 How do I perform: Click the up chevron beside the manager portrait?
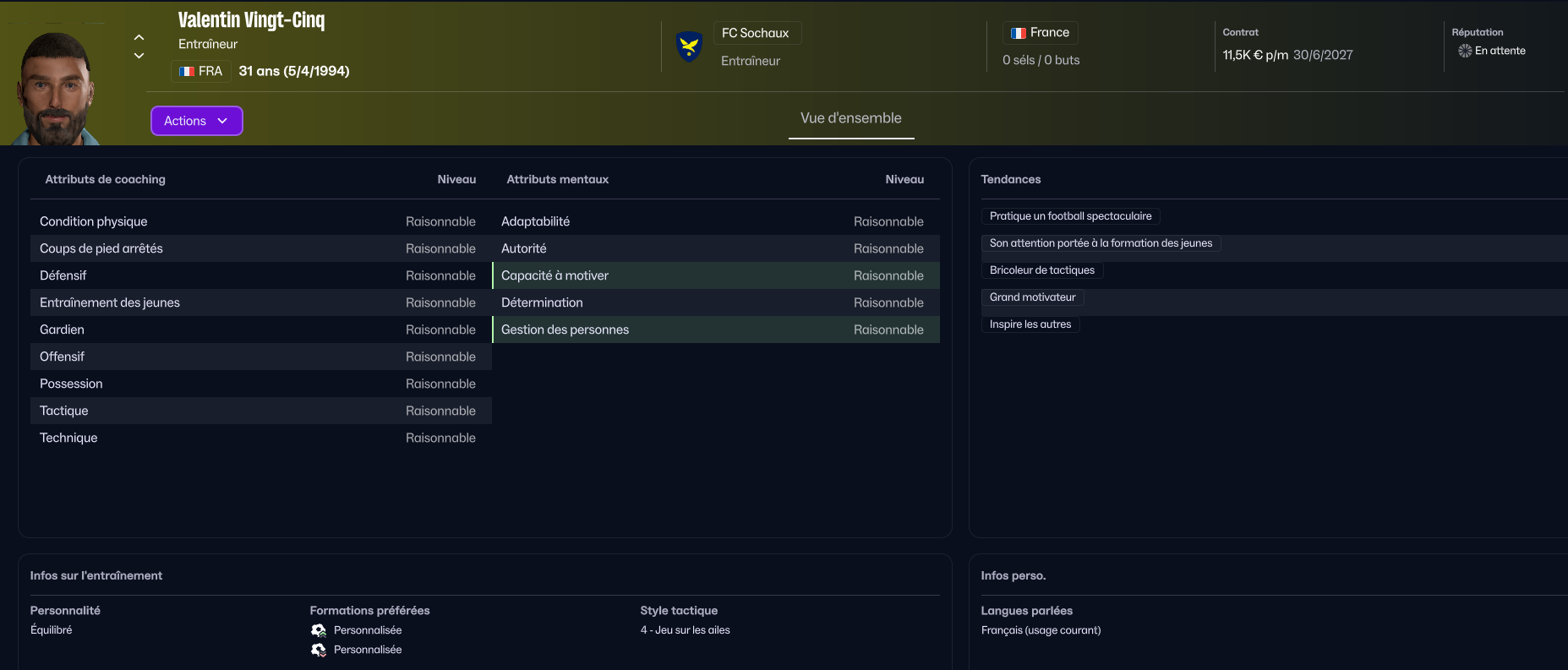[x=139, y=37]
